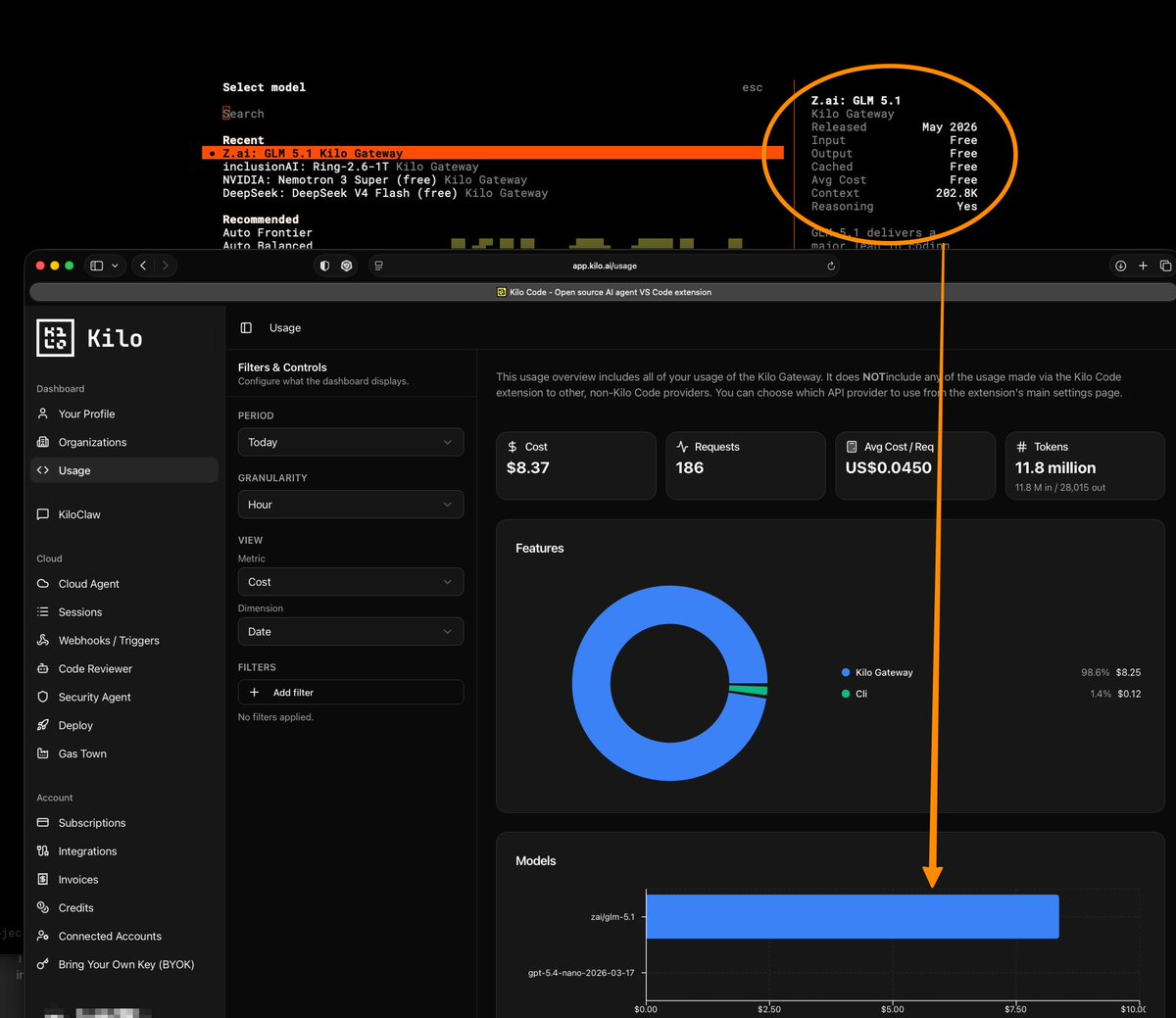Open Your Profile in Kilo sidebar

point(86,413)
